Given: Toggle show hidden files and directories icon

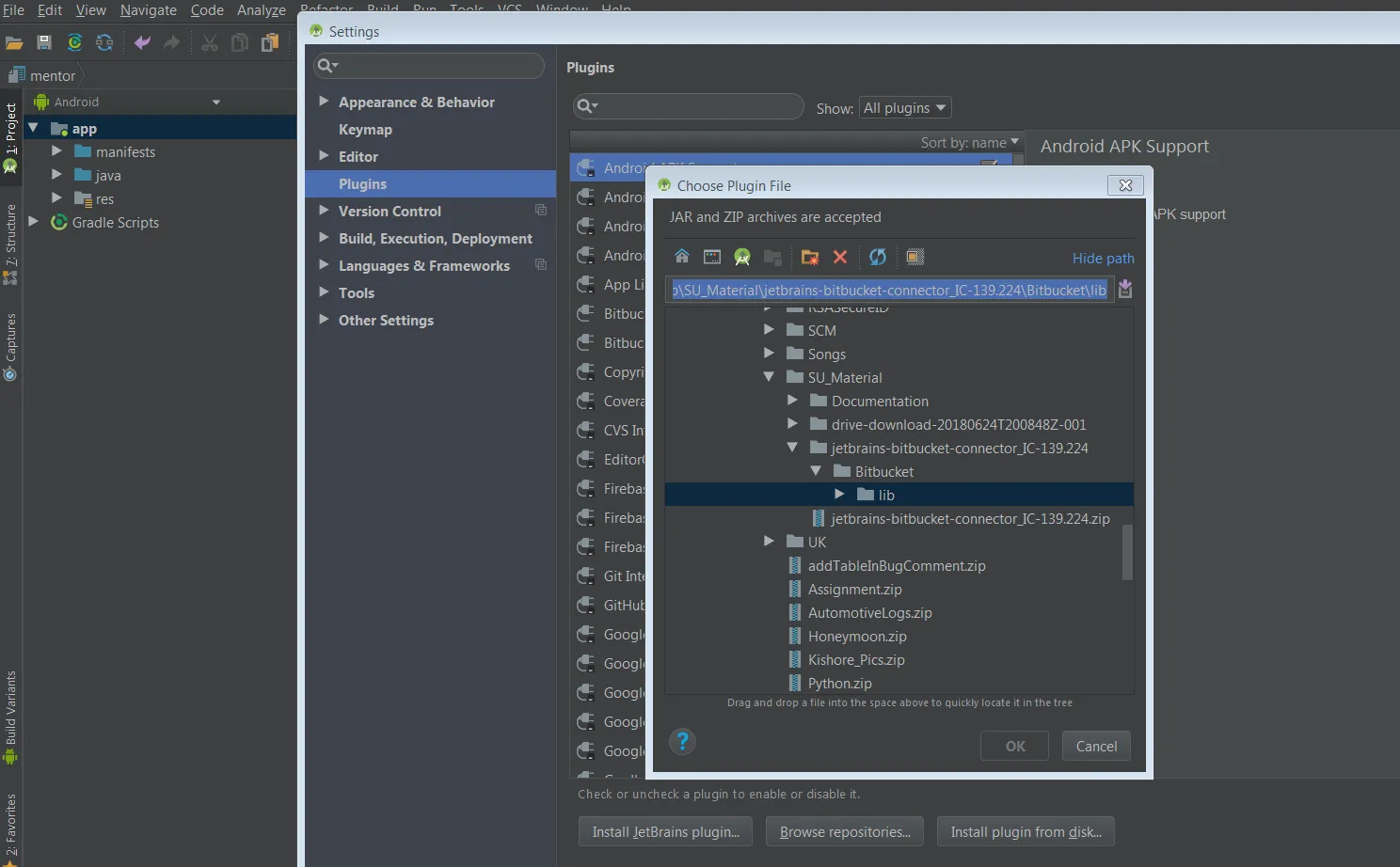Looking at the screenshot, I should (915, 257).
